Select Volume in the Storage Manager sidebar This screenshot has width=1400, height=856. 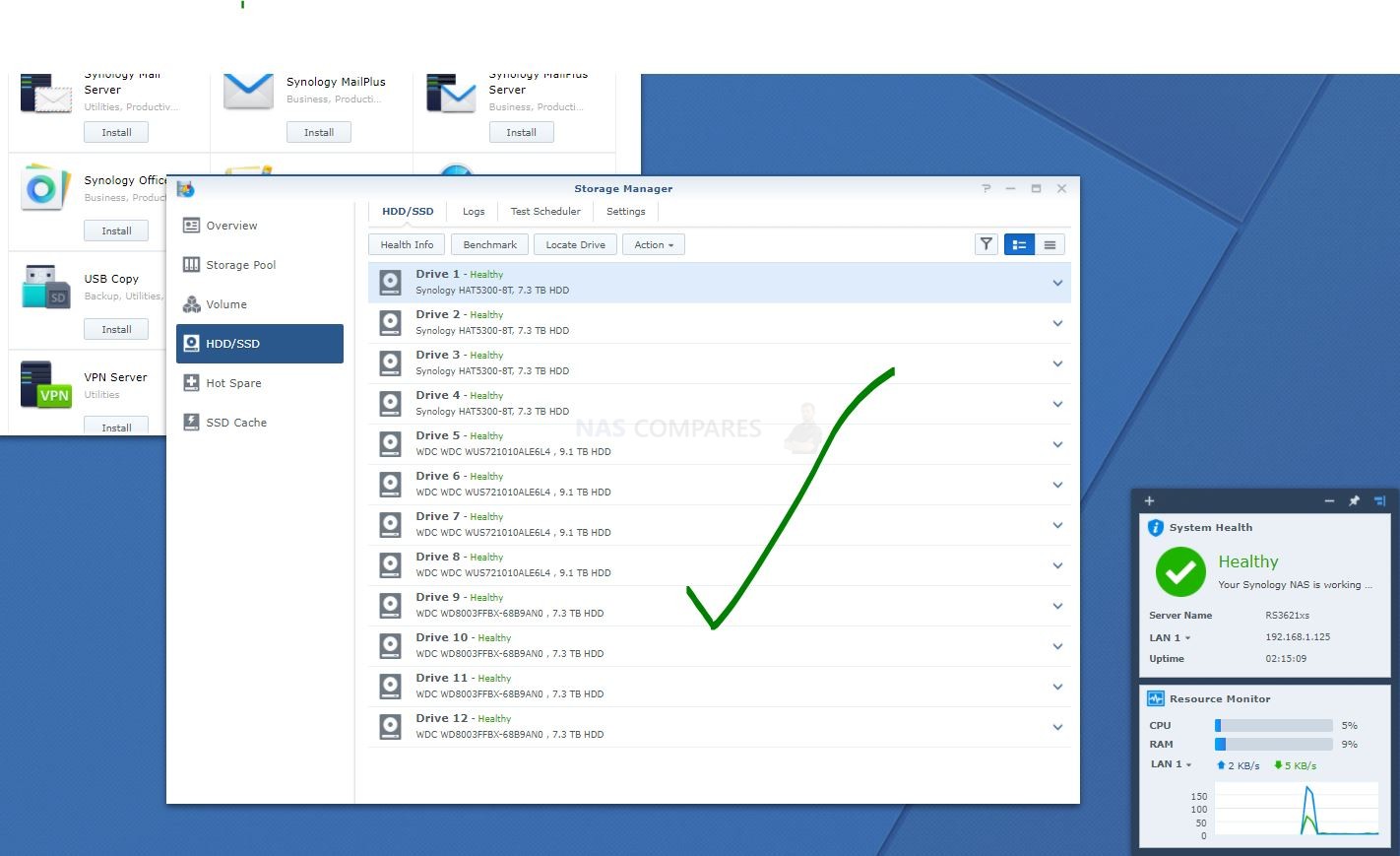[x=260, y=304]
